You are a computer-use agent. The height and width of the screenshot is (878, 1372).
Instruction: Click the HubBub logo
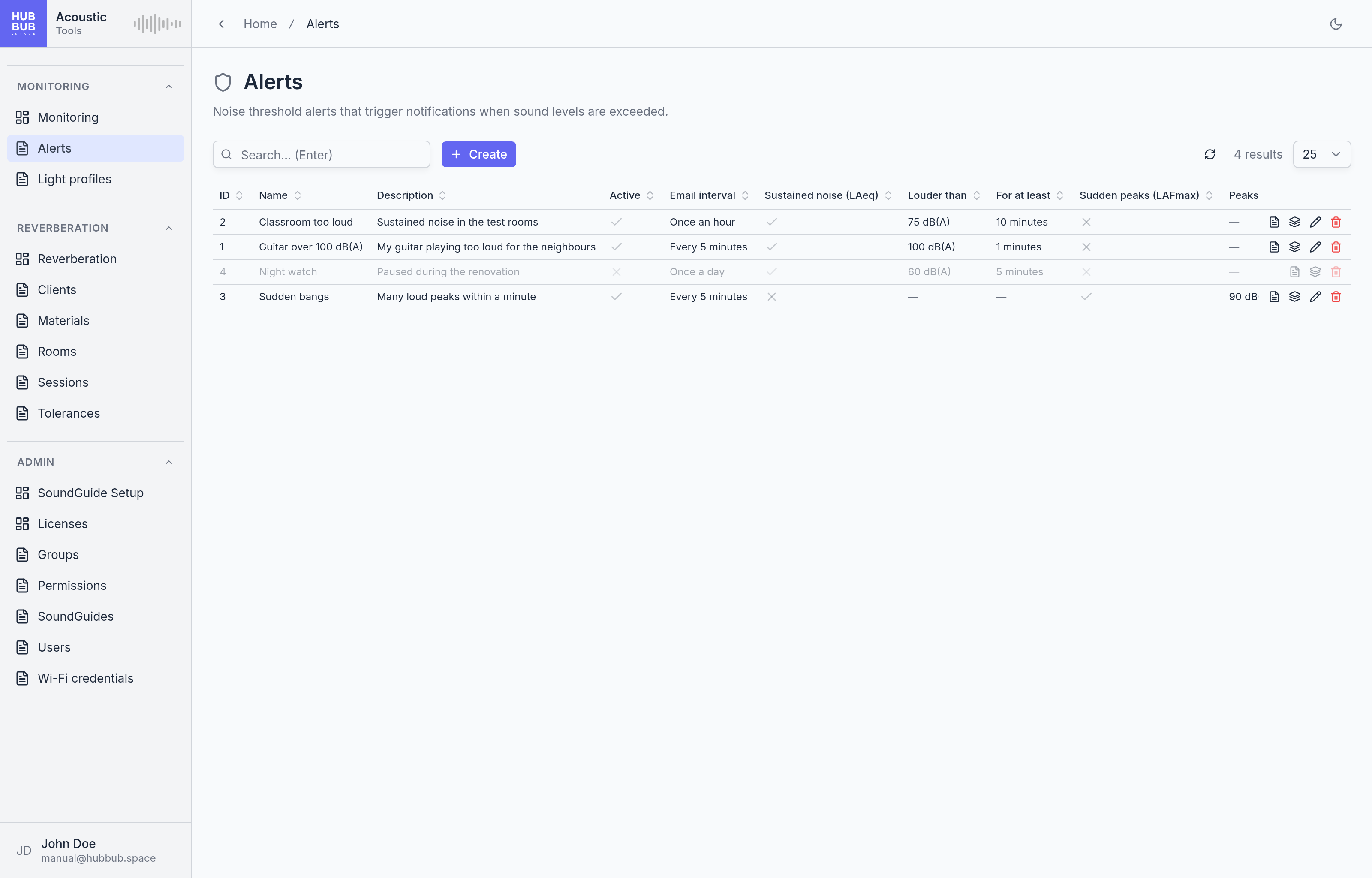[24, 24]
